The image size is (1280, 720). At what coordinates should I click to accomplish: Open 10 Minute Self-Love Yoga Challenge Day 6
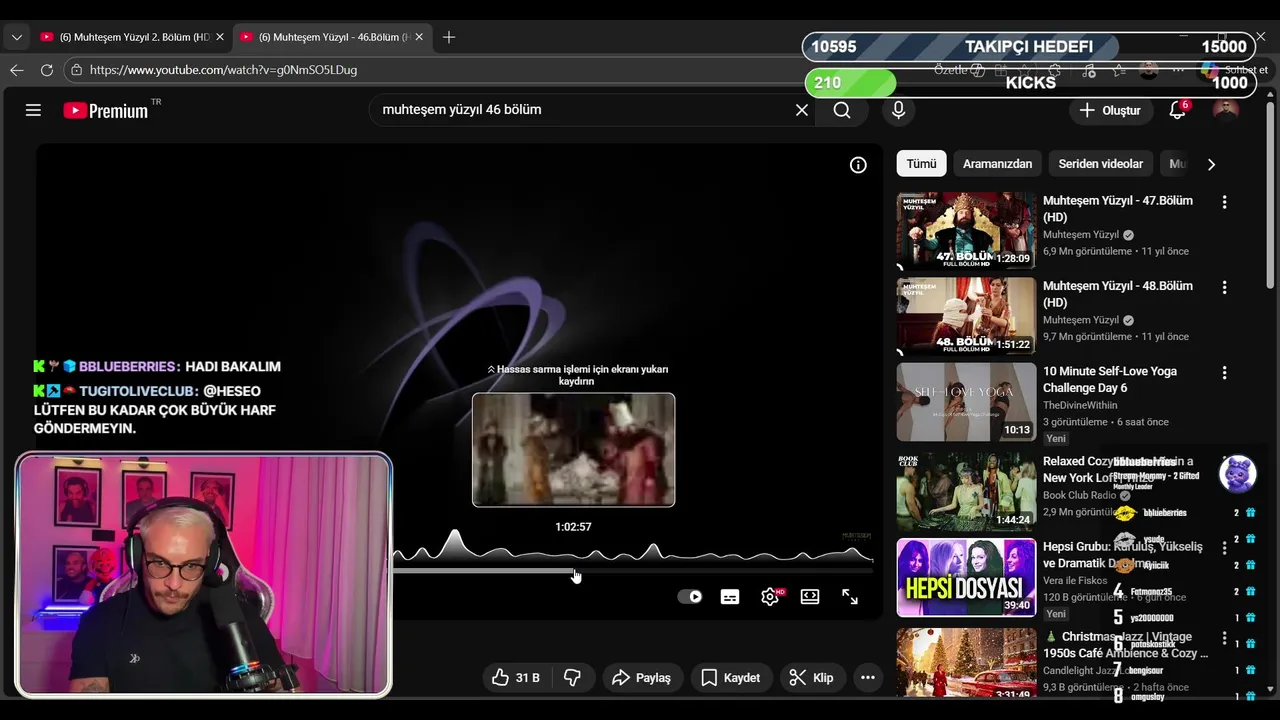[1109, 379]
